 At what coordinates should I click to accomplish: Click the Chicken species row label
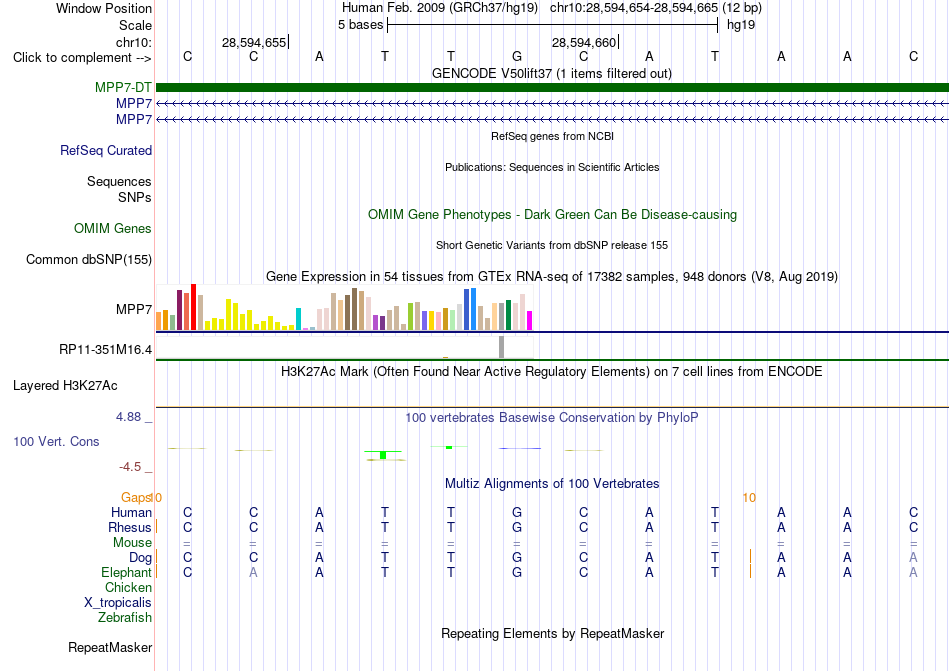tap(128, 587)
